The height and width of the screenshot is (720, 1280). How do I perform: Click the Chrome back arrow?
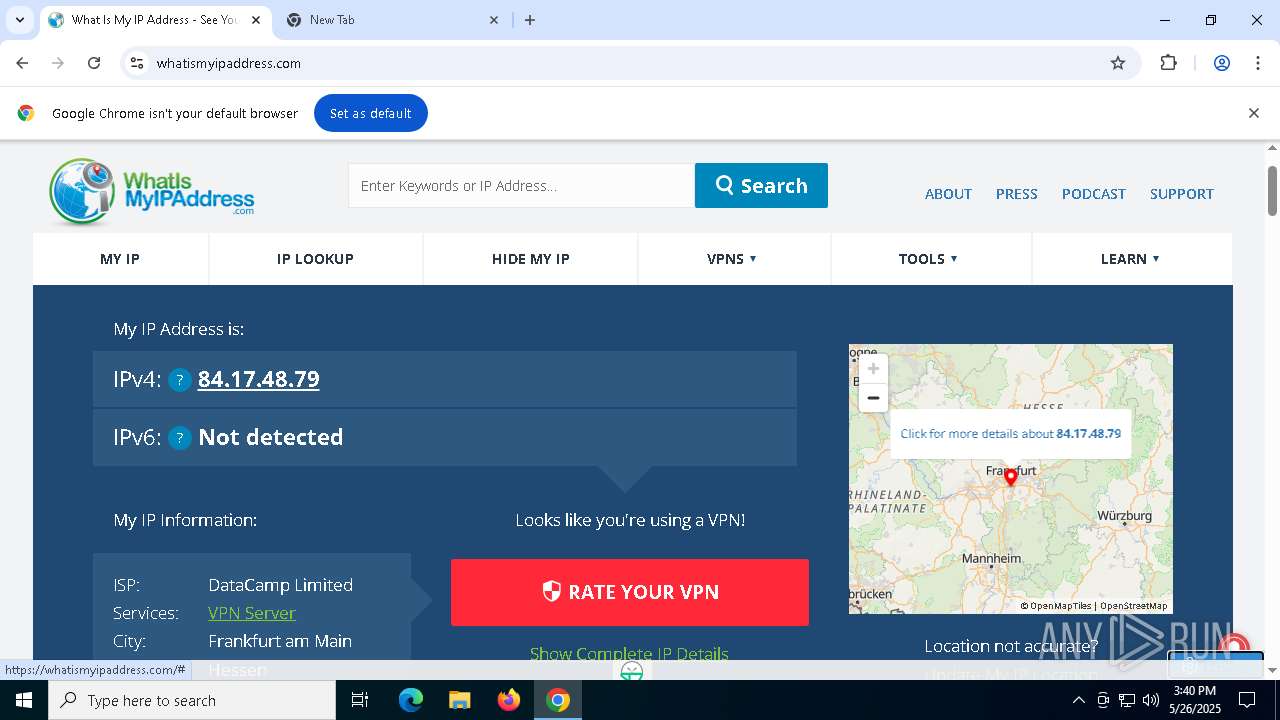(22, 63)
